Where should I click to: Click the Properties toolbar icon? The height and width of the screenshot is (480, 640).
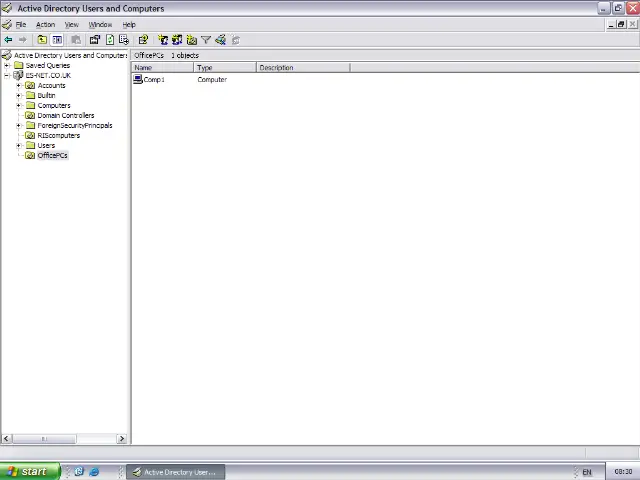95,40
